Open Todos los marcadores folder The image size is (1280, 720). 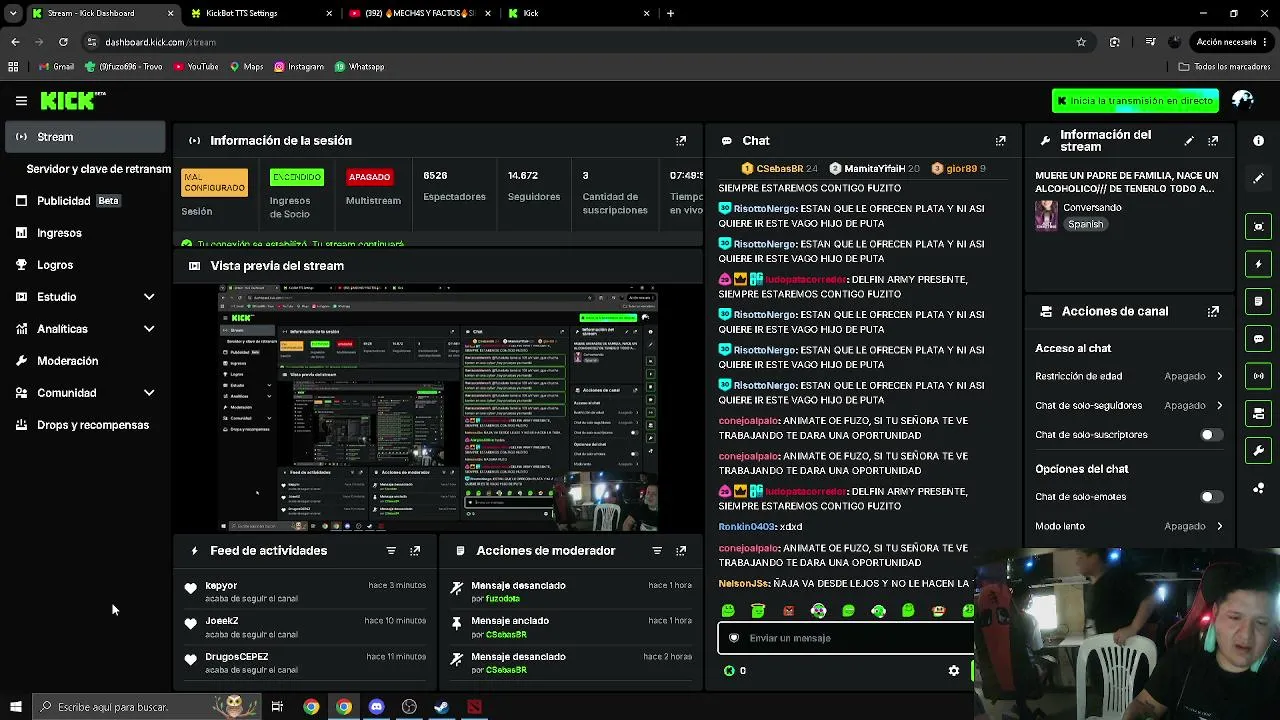tap(1224, 67)
